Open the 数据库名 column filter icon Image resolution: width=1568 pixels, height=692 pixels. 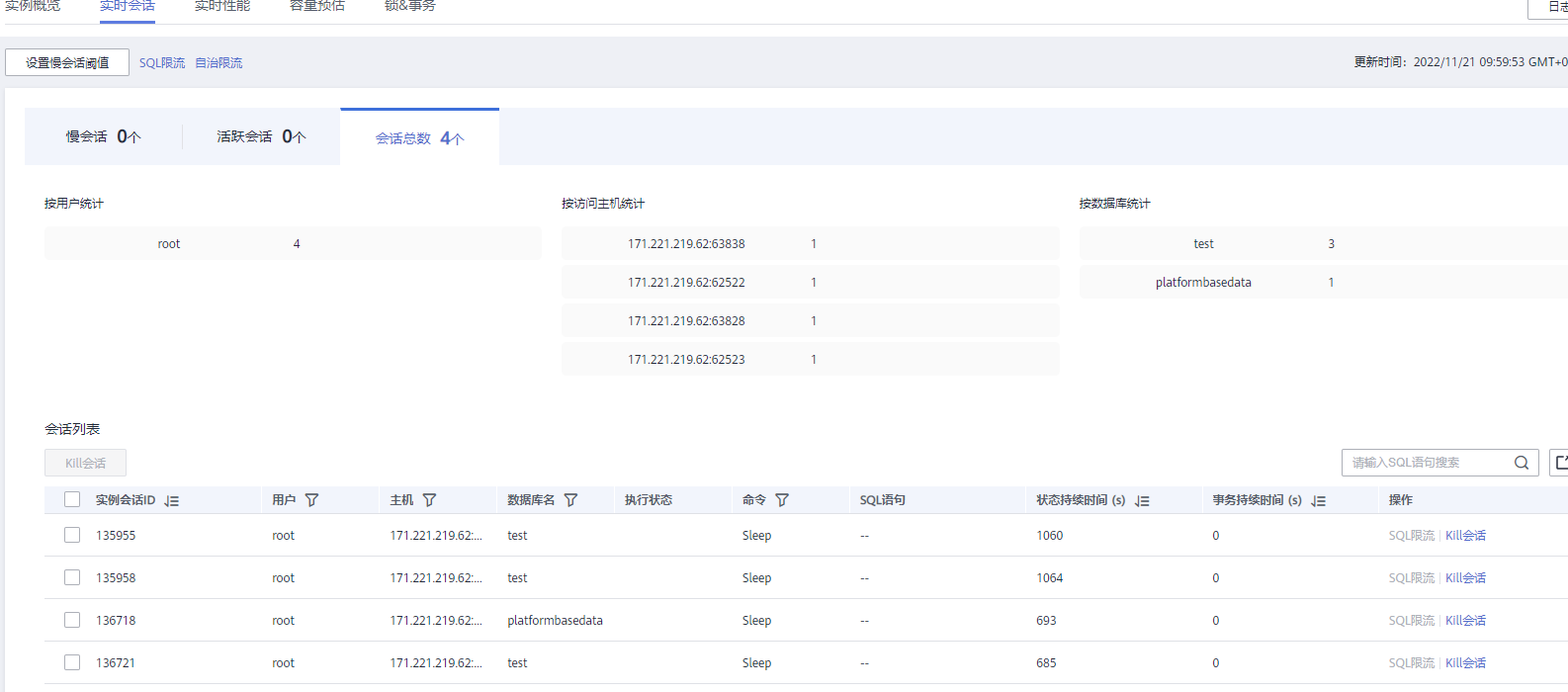coord(570,500)
